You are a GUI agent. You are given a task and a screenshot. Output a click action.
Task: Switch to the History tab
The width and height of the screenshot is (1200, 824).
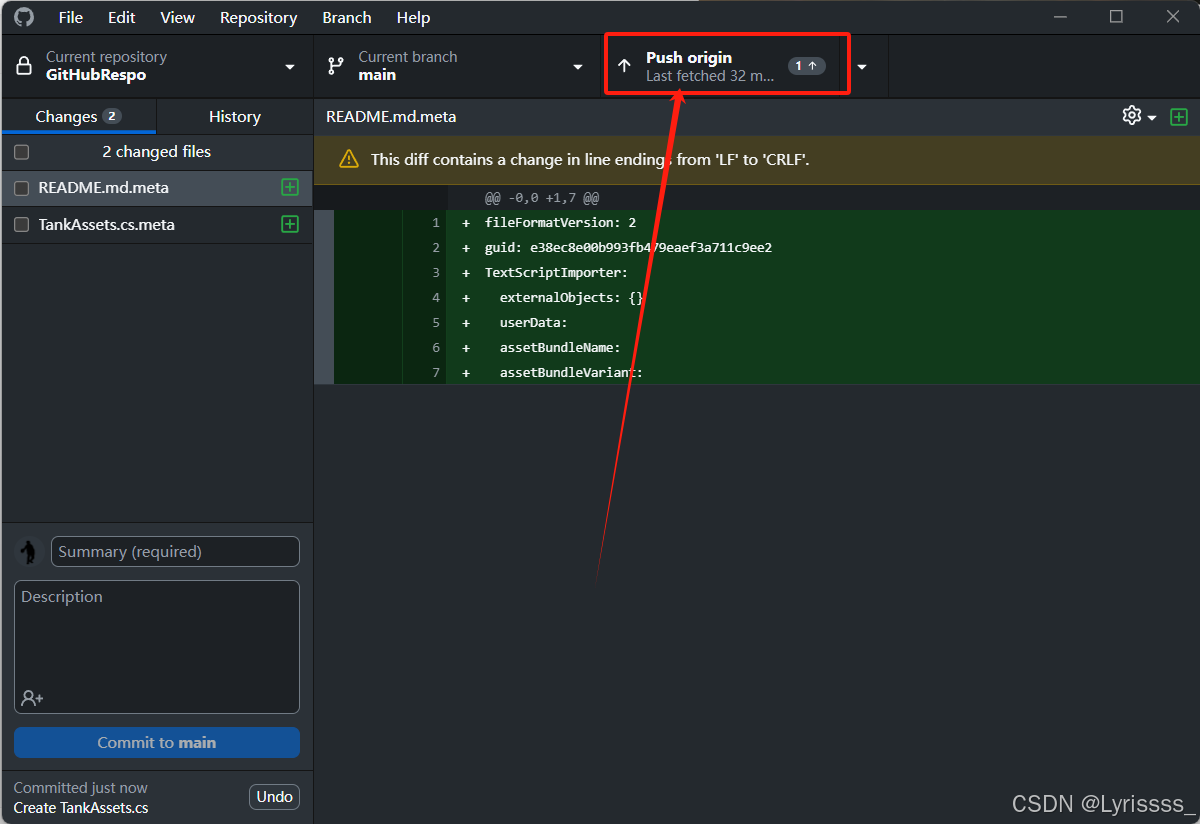(235, 116)
